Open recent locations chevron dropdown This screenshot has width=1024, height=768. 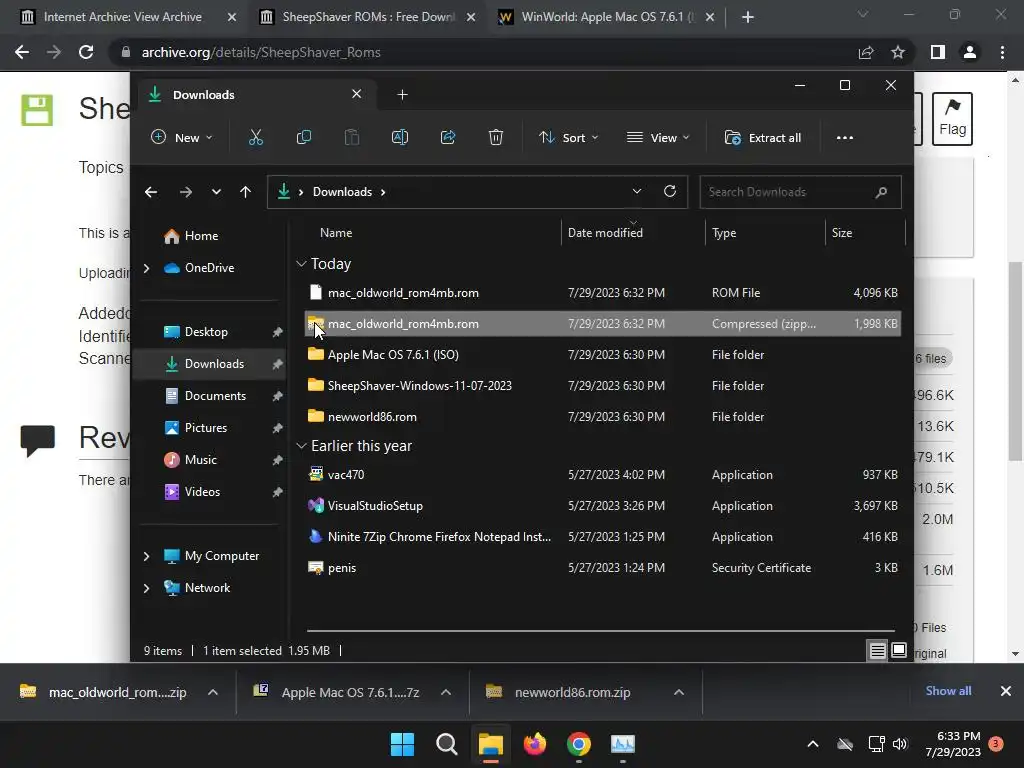tap(216, 192)
